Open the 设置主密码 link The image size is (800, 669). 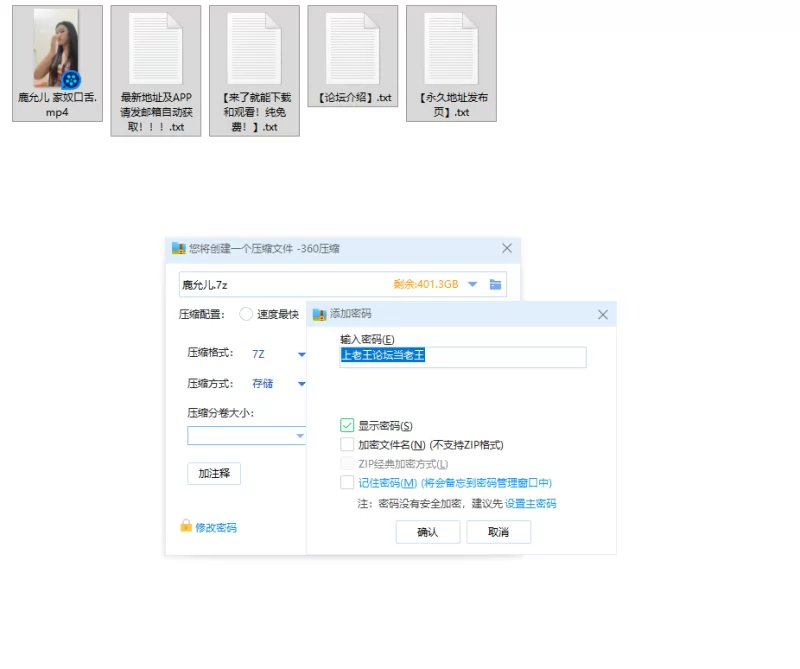pos(531,504)
